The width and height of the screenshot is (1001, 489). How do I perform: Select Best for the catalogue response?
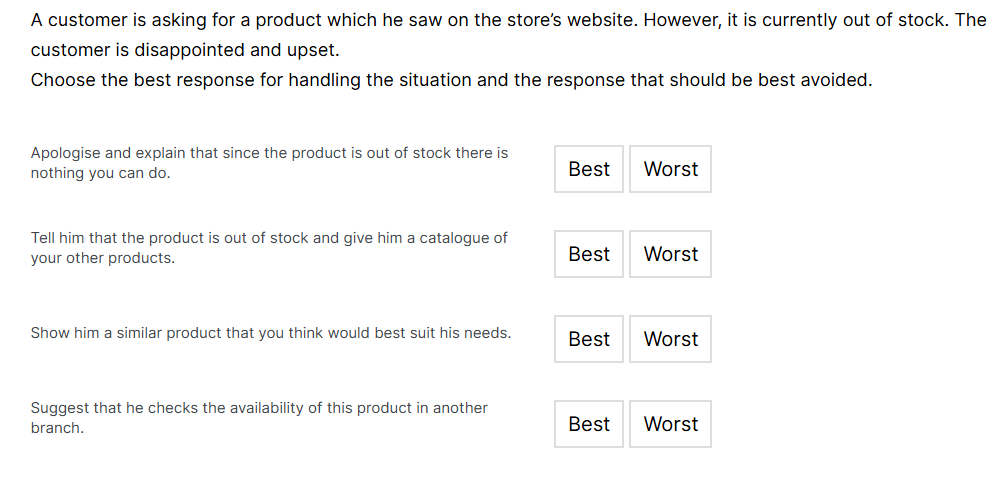pos(589,254)
